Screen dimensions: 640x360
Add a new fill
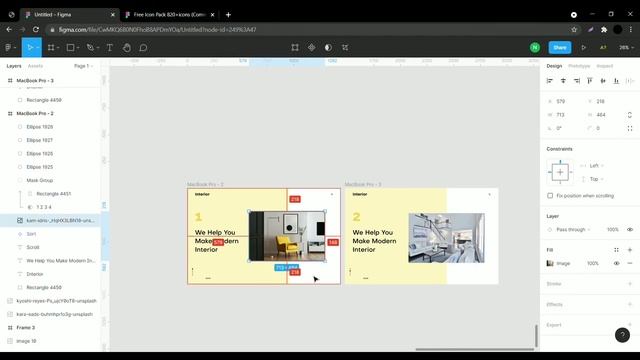630,250
